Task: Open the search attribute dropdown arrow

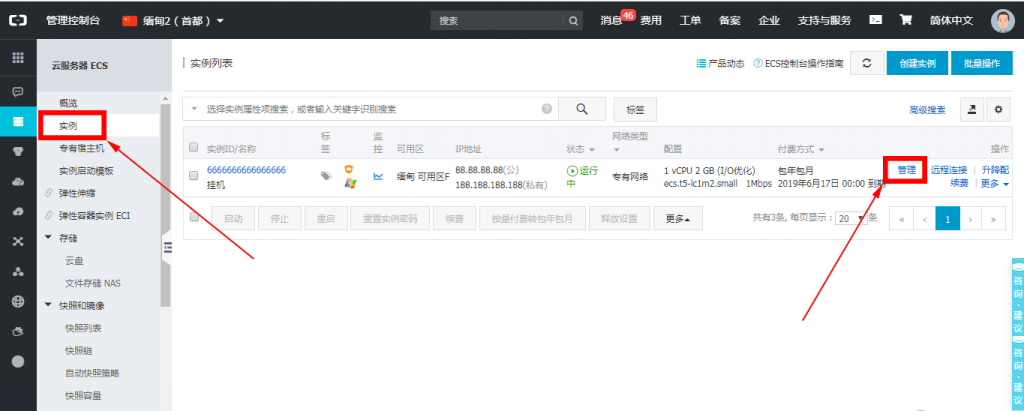Action: [194, 109]
